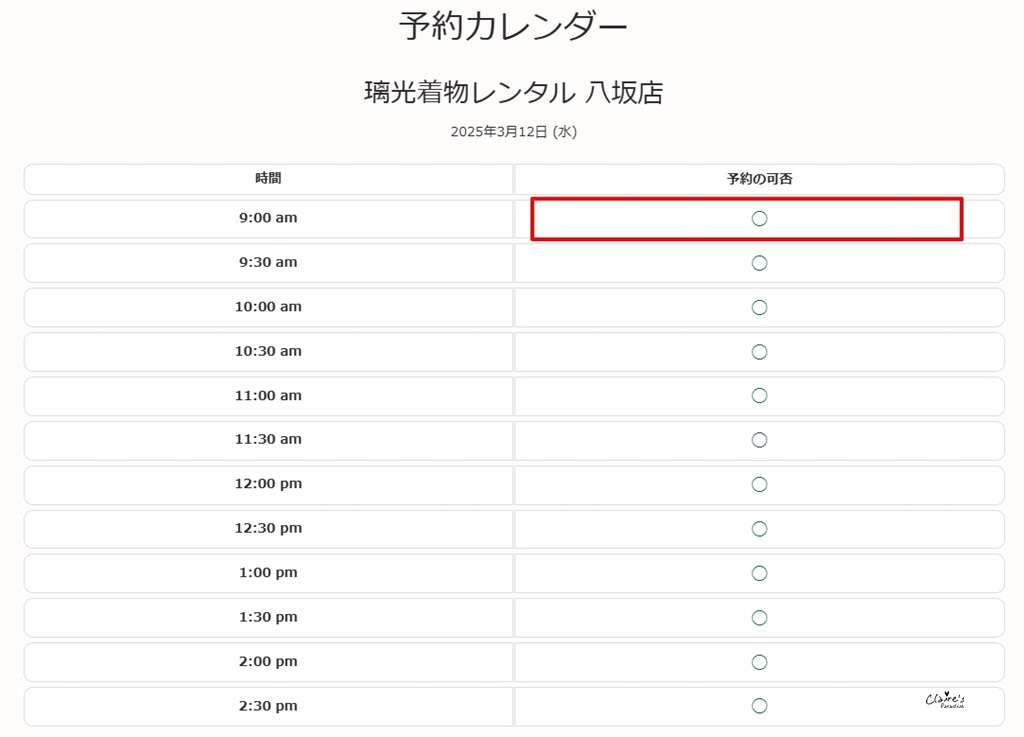The width and height of the screenshot is (1024, 737).
Task: Click the date 2025年3月12日 (水)
Action: click(x=513, y=132)
